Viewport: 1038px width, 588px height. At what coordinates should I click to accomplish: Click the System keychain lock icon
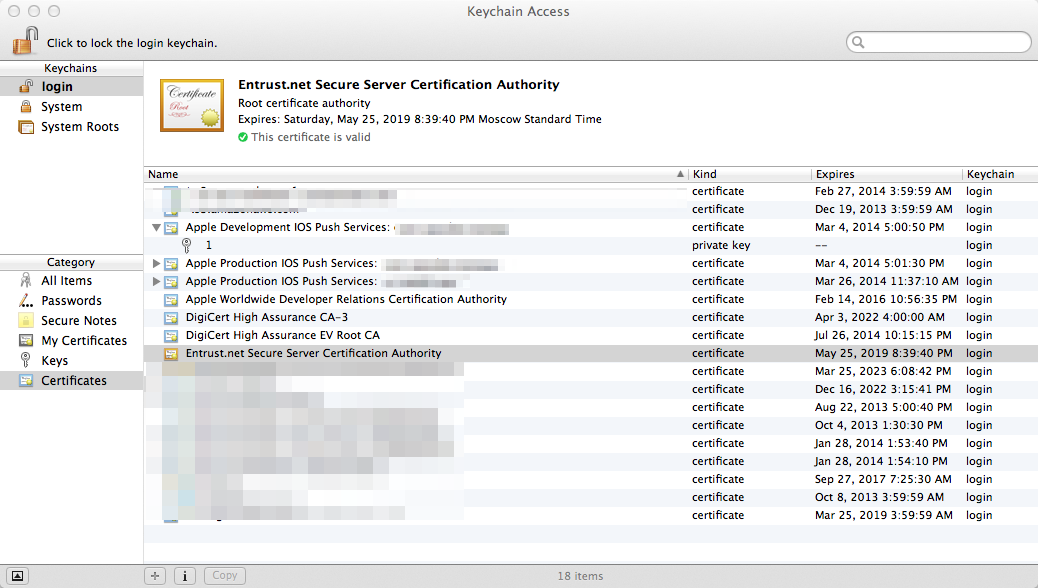click(x=26, y=107)
